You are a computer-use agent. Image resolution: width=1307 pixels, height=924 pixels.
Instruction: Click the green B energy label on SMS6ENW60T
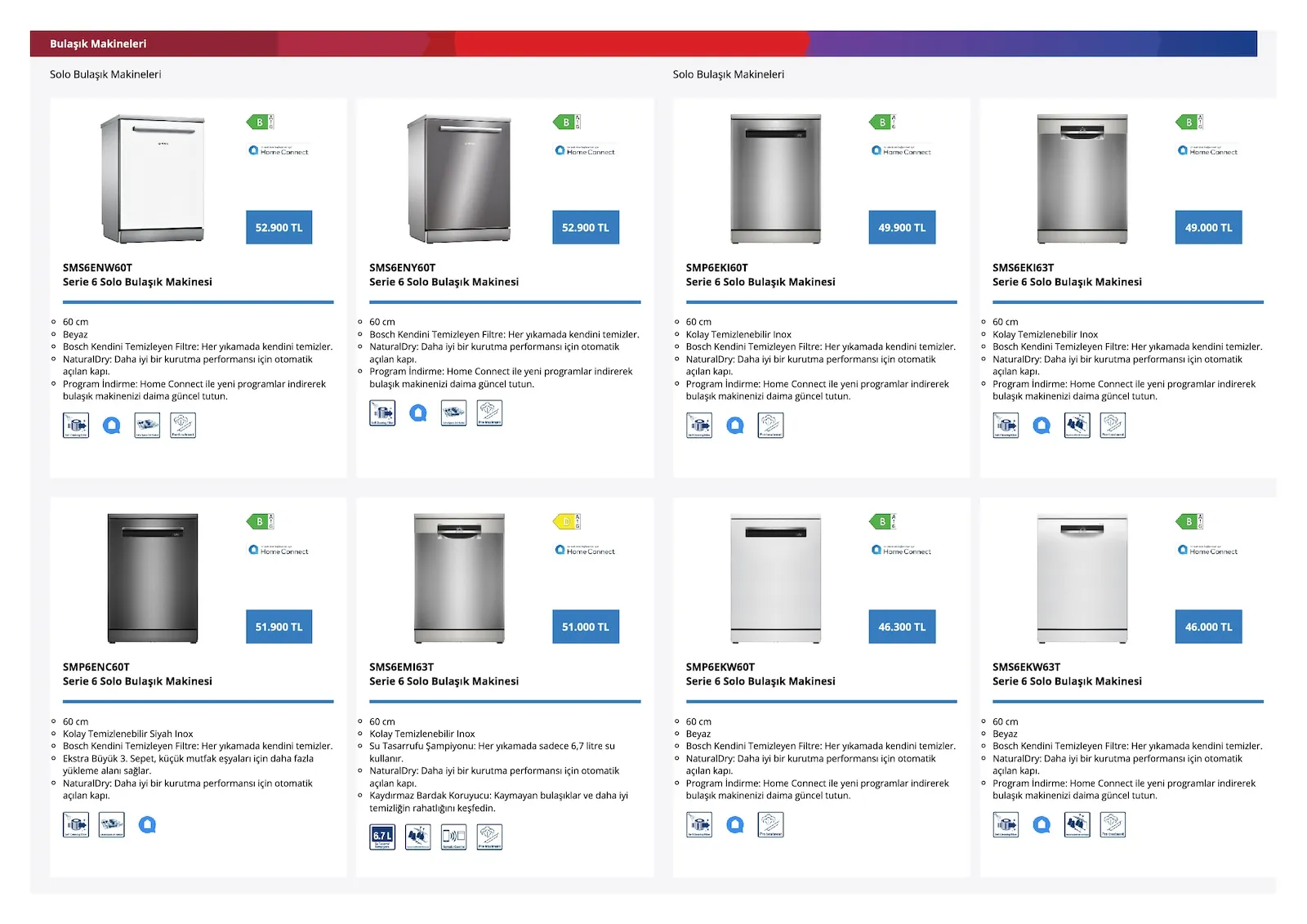point(261,122)
